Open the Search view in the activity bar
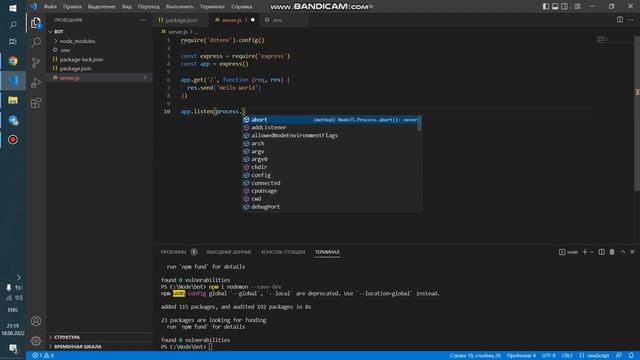The image size is (640, 360). click(36, 42)
